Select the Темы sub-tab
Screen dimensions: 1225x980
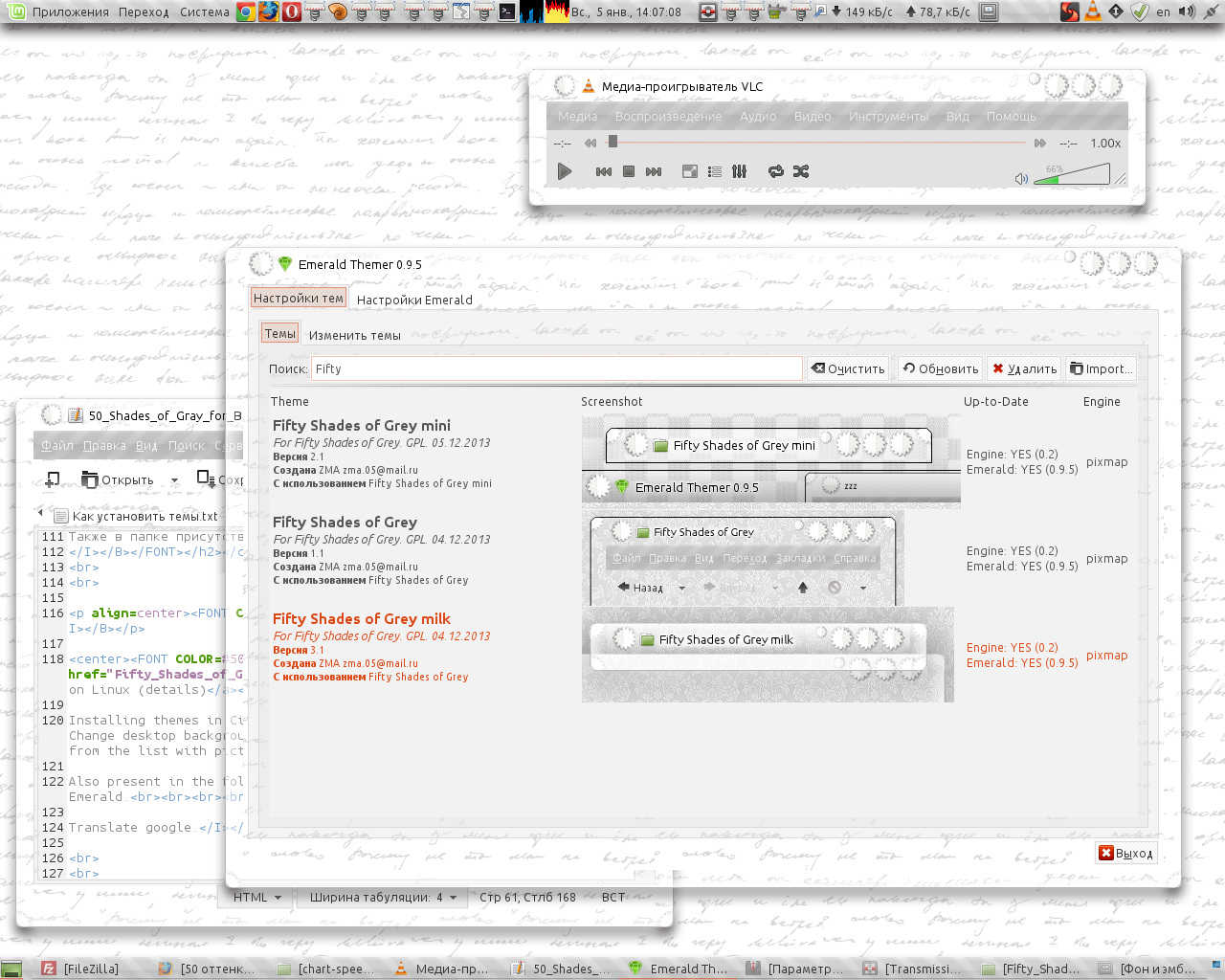pos(280,333)
